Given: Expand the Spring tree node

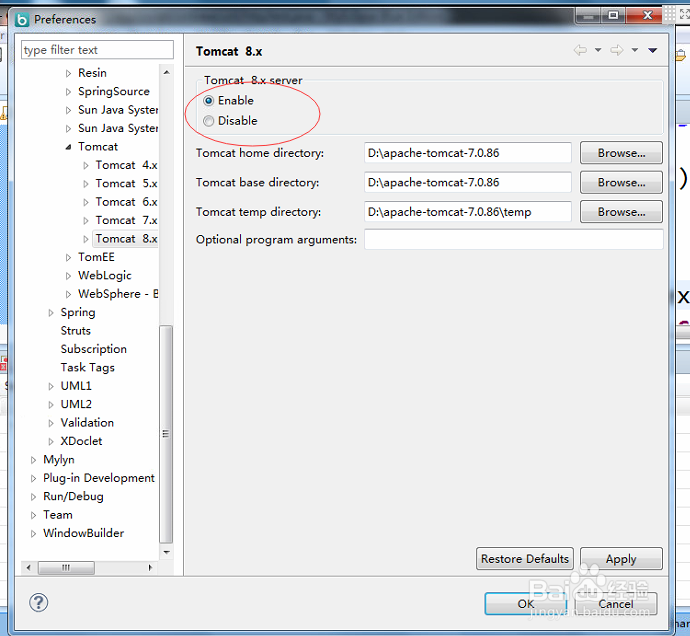Looking at the screenshot, I should tap(51, 312).
